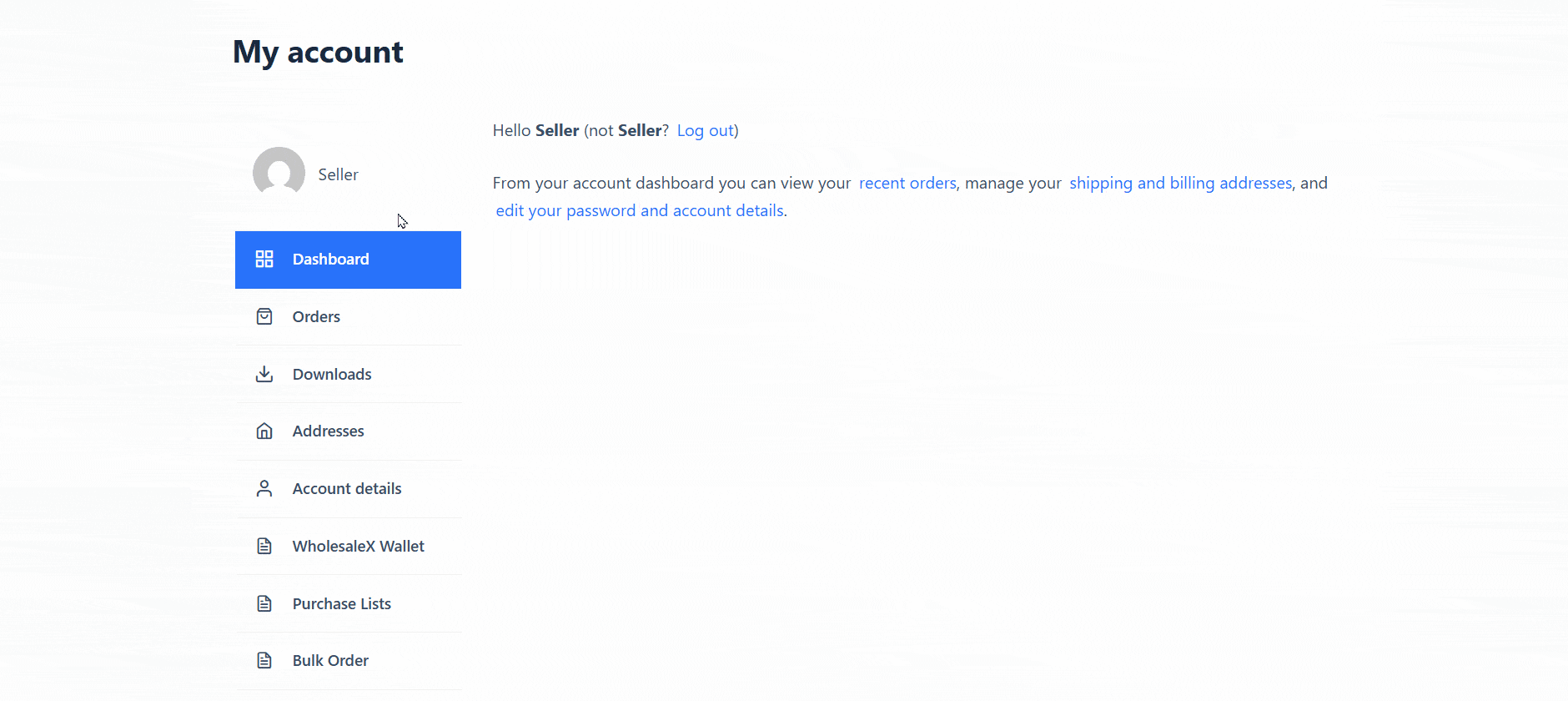Follow the recent orders link

pyautogui.click(x=907, y=184)
